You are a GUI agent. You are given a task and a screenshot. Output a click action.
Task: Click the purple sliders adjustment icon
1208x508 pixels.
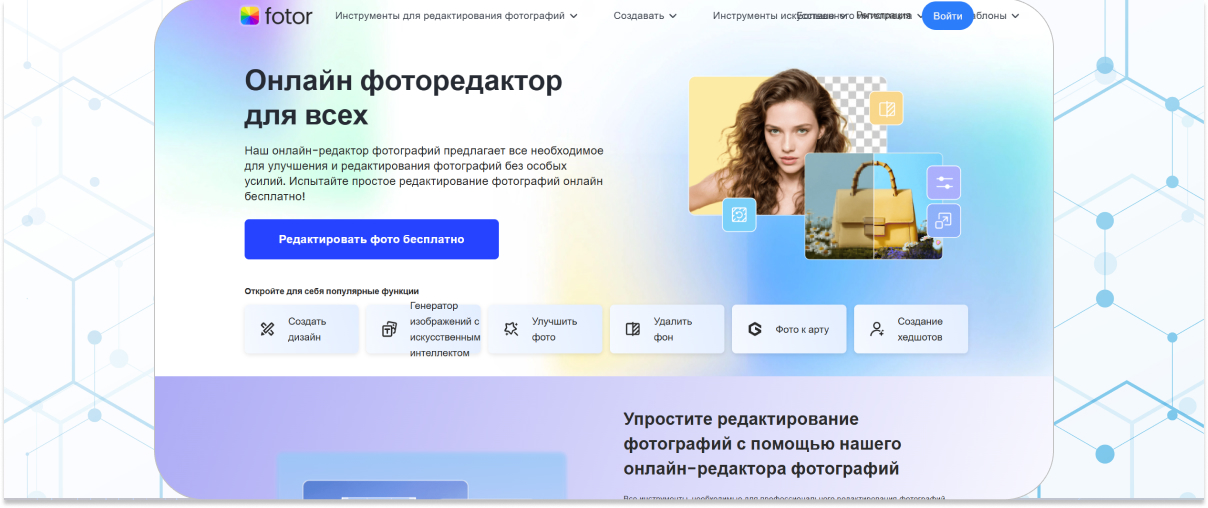click(x=943, y=183)
